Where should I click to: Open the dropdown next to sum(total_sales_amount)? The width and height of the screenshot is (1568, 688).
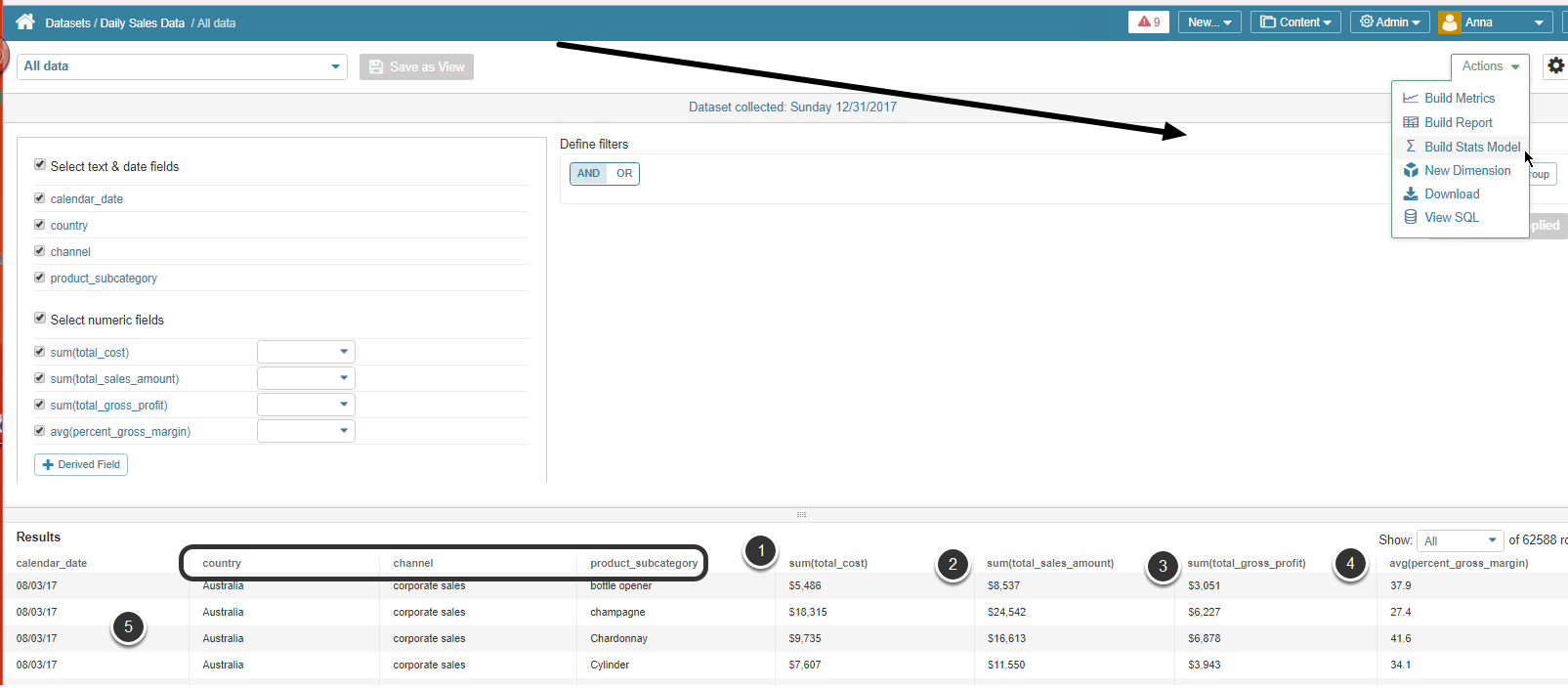coord(306,378)
